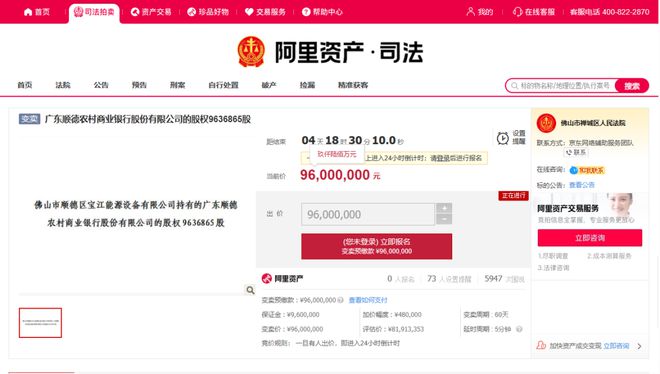Increase bid with plus stepper
Viewport: 660px width, 374px height.
pyautogui.click(x=444, y=208)
